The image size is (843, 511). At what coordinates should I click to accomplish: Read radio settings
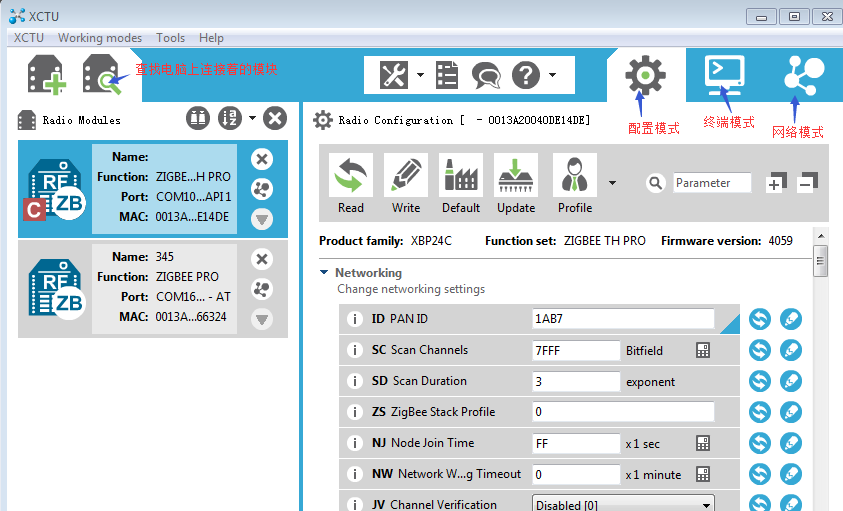351,184
